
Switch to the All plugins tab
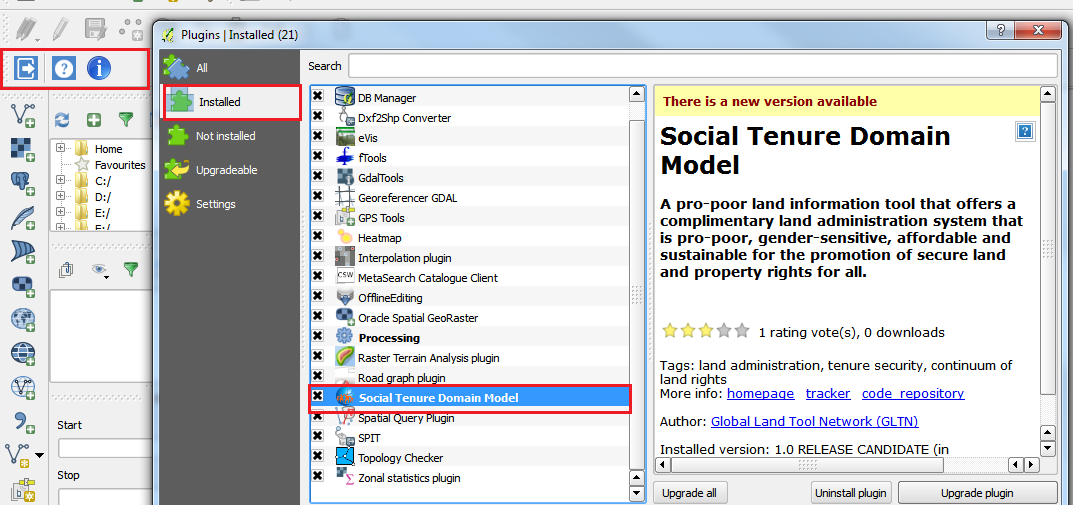[x=231, y=68]
